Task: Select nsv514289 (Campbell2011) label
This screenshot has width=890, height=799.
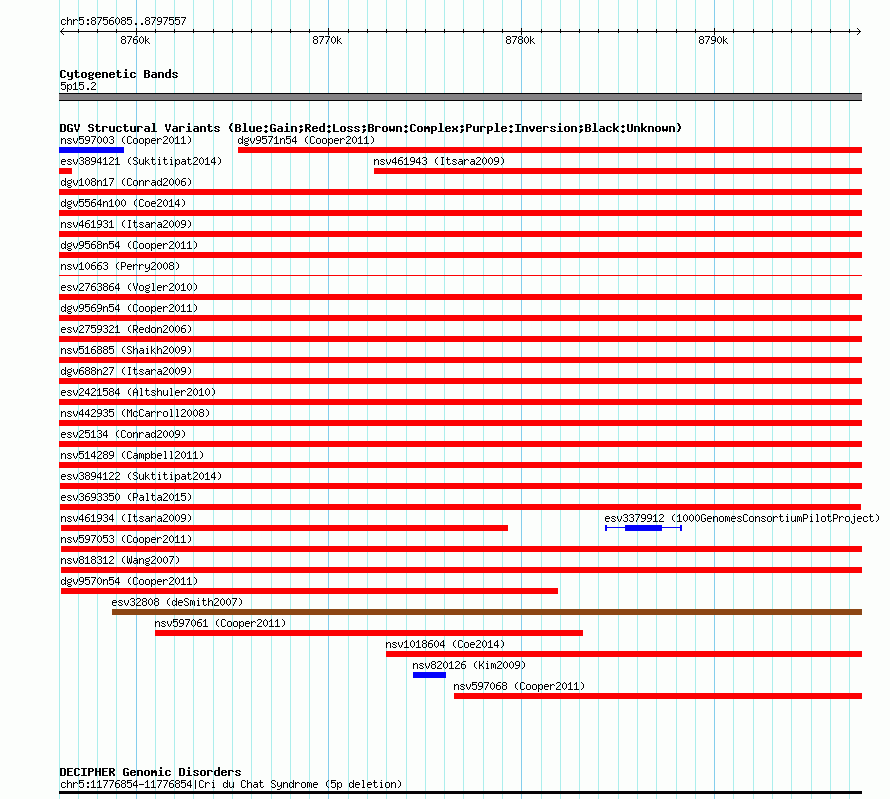Action: click(132, 455)
